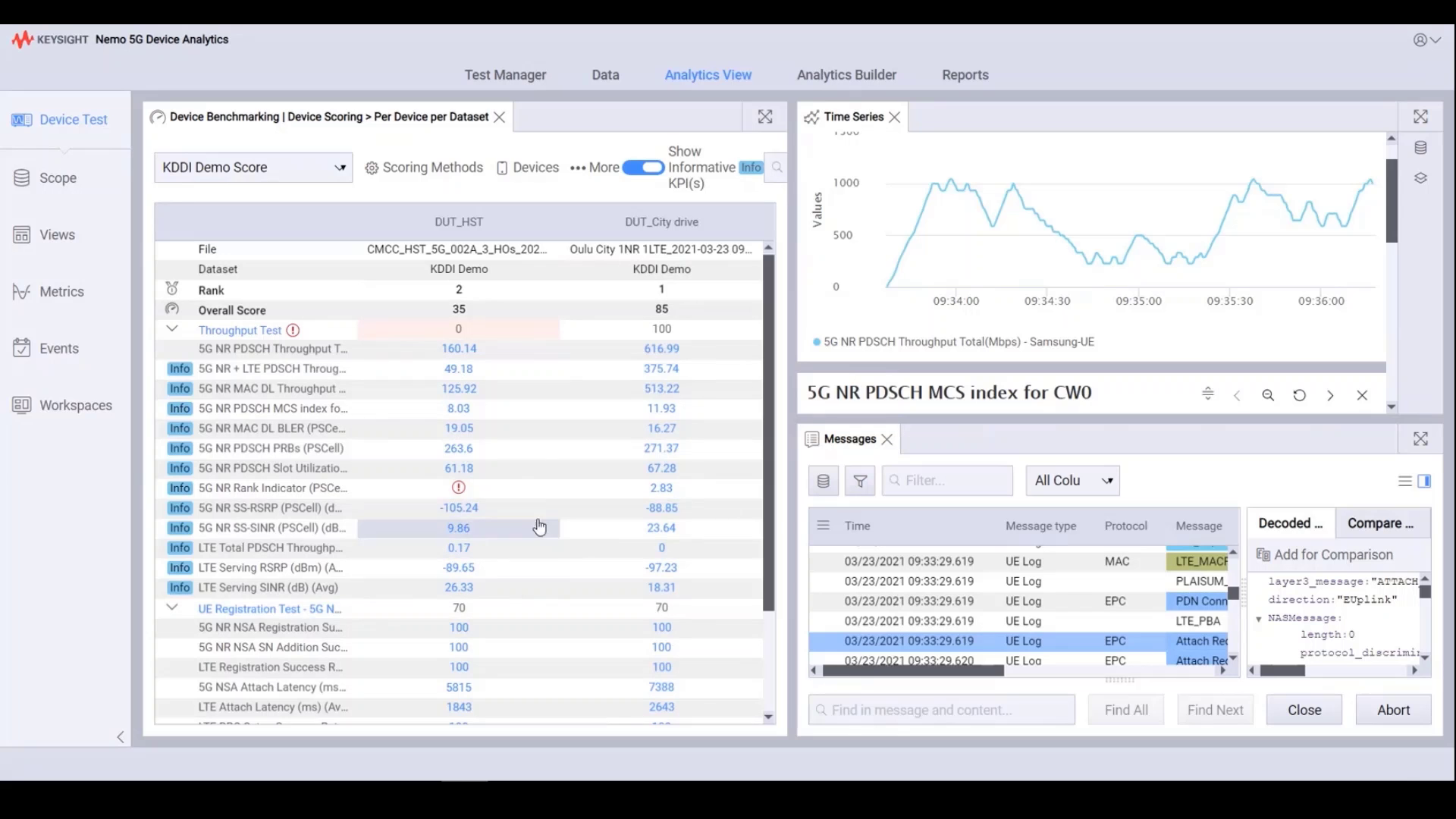Viewport: 1456px width, 819px height.
Task: Click the filter funnel icon in the Messages toolbar
Action: click(x=859, y=480)
